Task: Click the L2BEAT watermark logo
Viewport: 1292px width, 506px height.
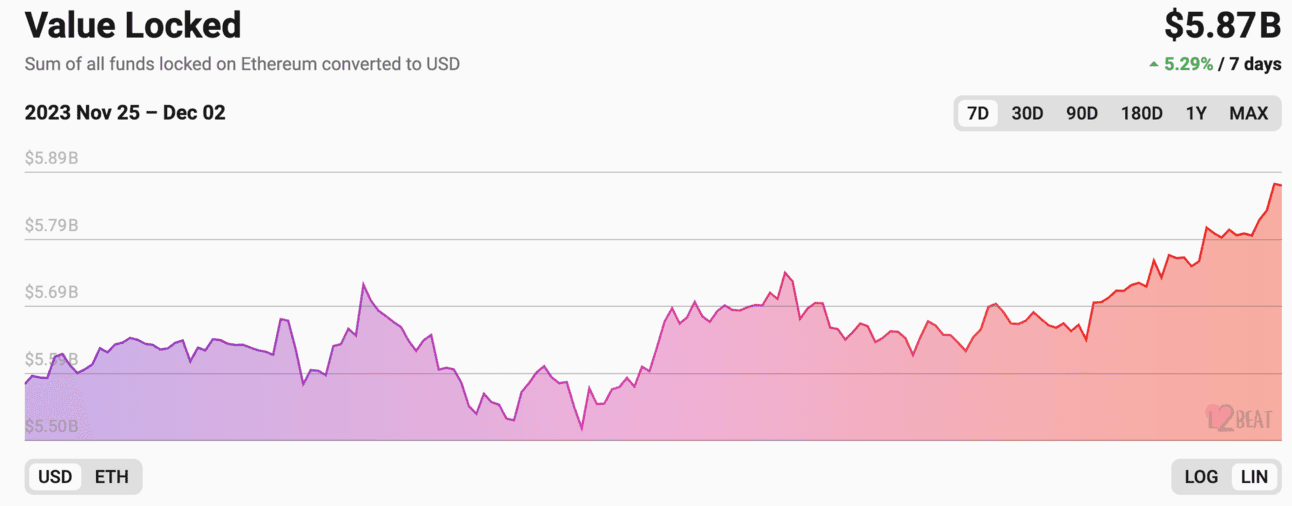Action: click(x=1238, y=417)
